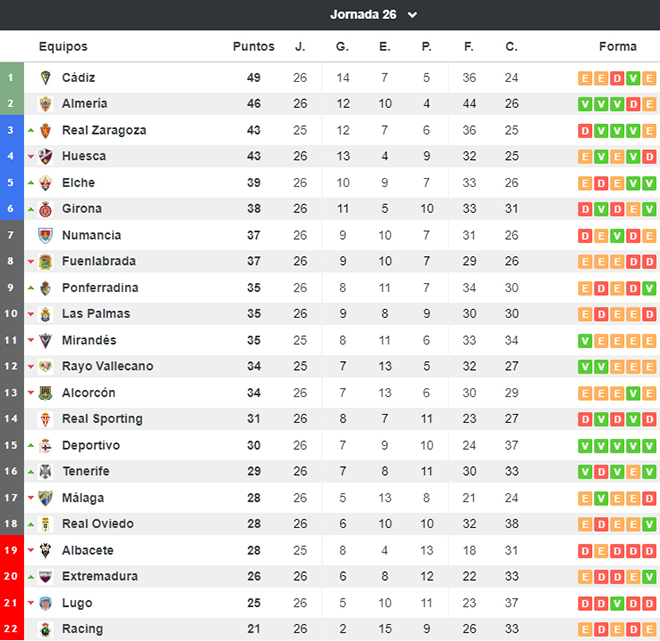Click the chevron next to Jornada 26
Image resolution: width=660 pixels, height=641 pixels.
tap(412, 15)
